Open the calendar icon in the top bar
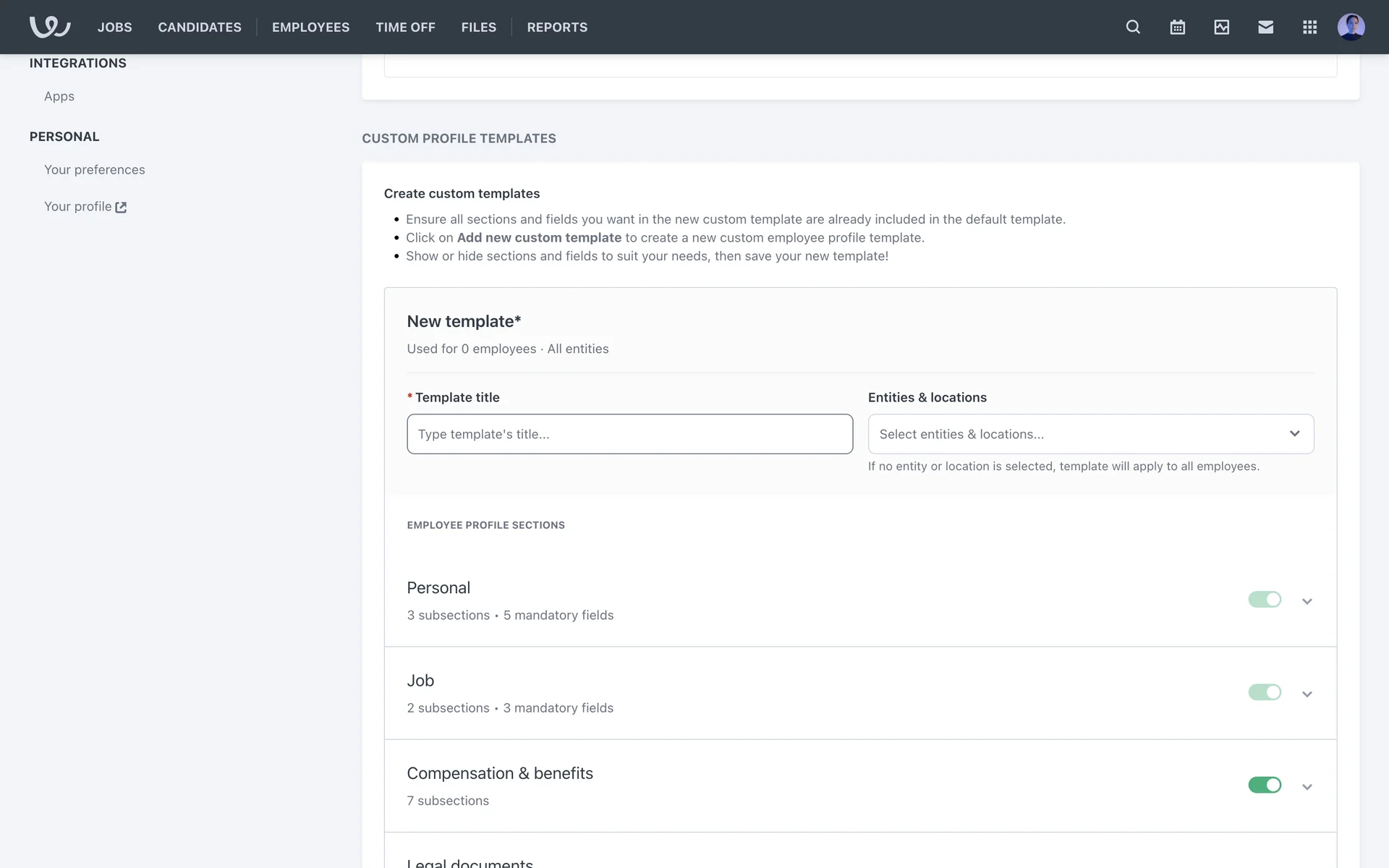 point(1177,27)
